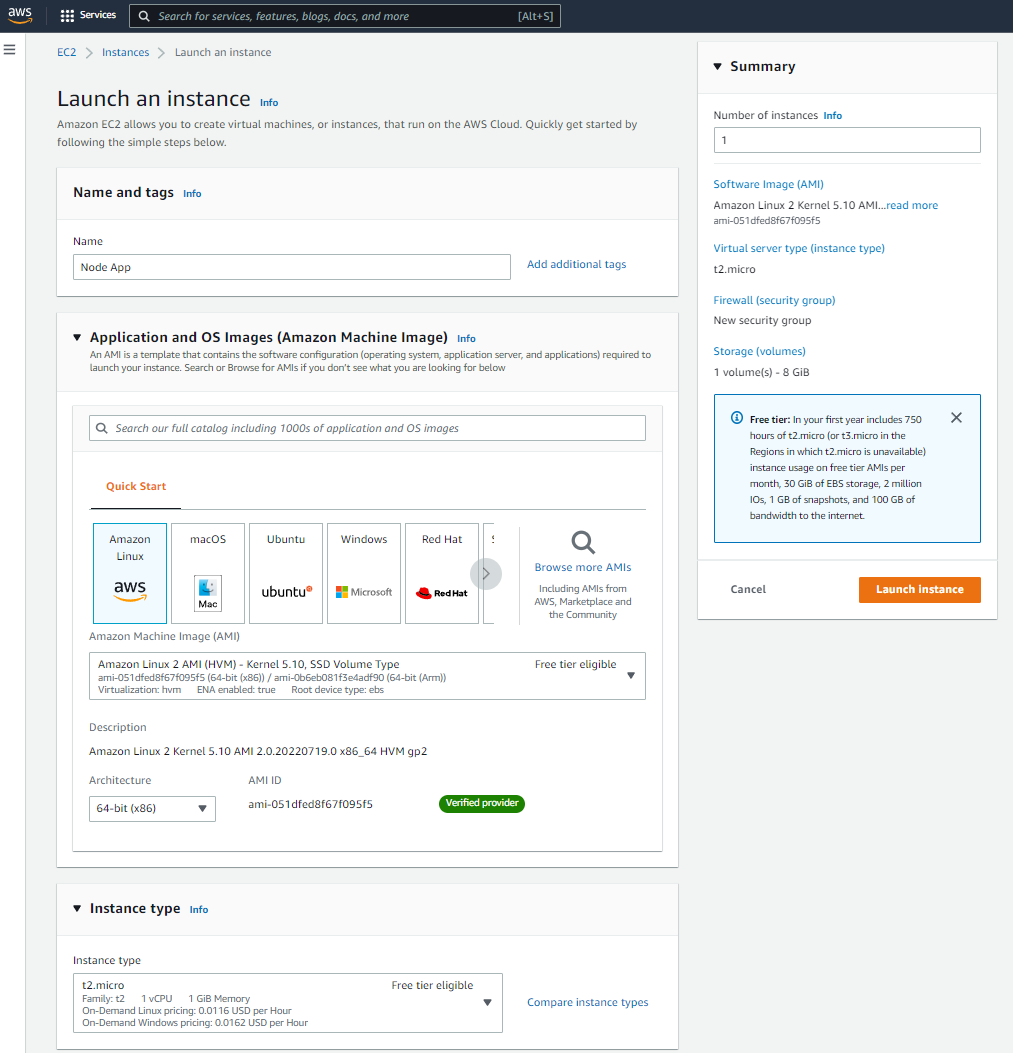
Task: Click the AWS logo home icon
Action: [20, 15]
